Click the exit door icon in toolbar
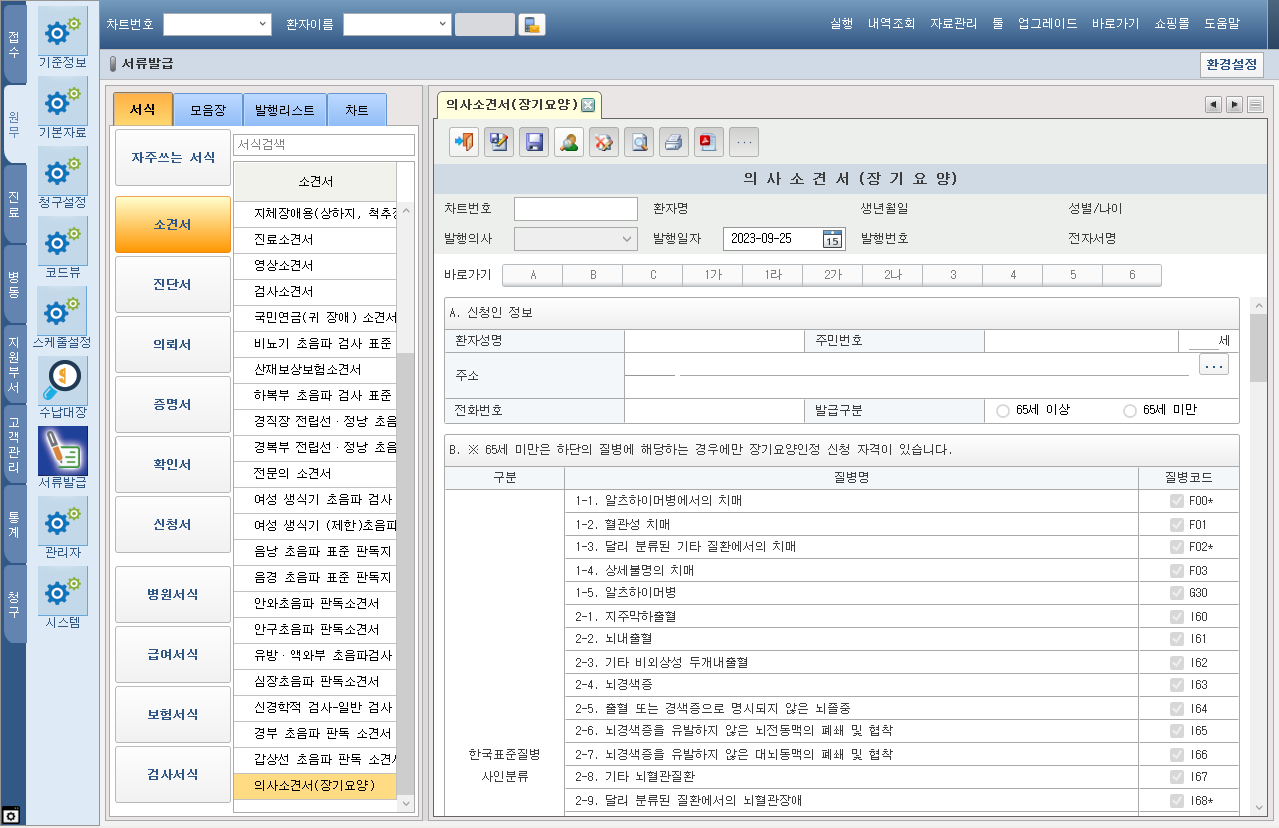Screen dimensions: 1279x828 [x=464, y=142]
